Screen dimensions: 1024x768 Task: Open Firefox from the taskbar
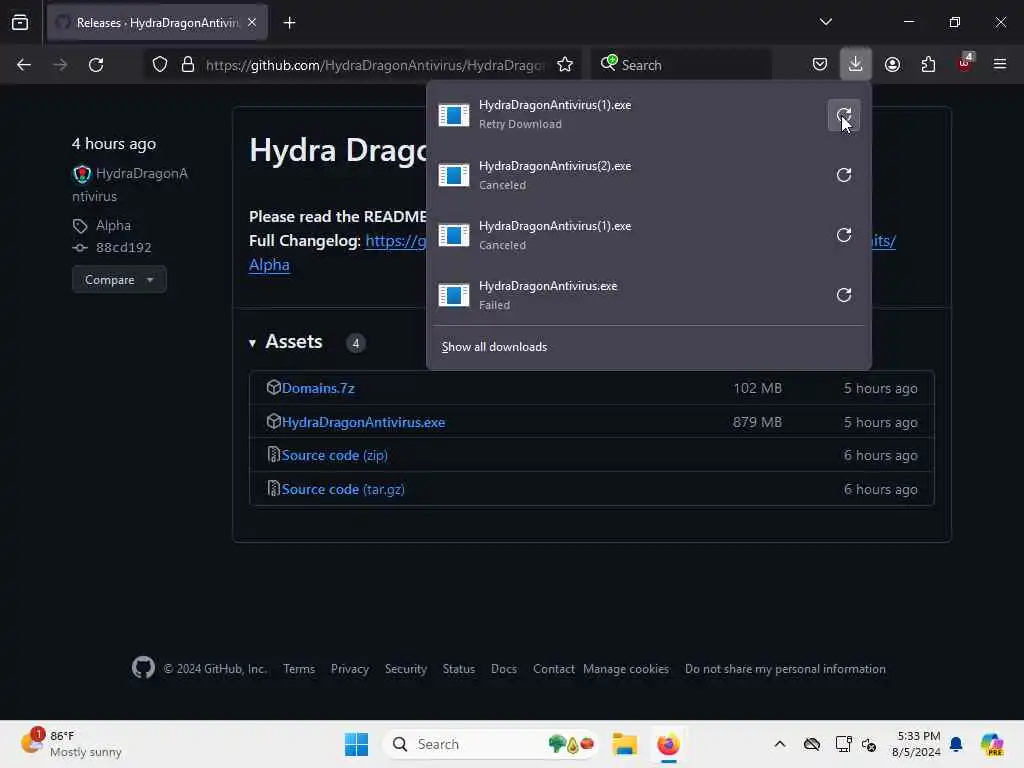click(668, 744)
